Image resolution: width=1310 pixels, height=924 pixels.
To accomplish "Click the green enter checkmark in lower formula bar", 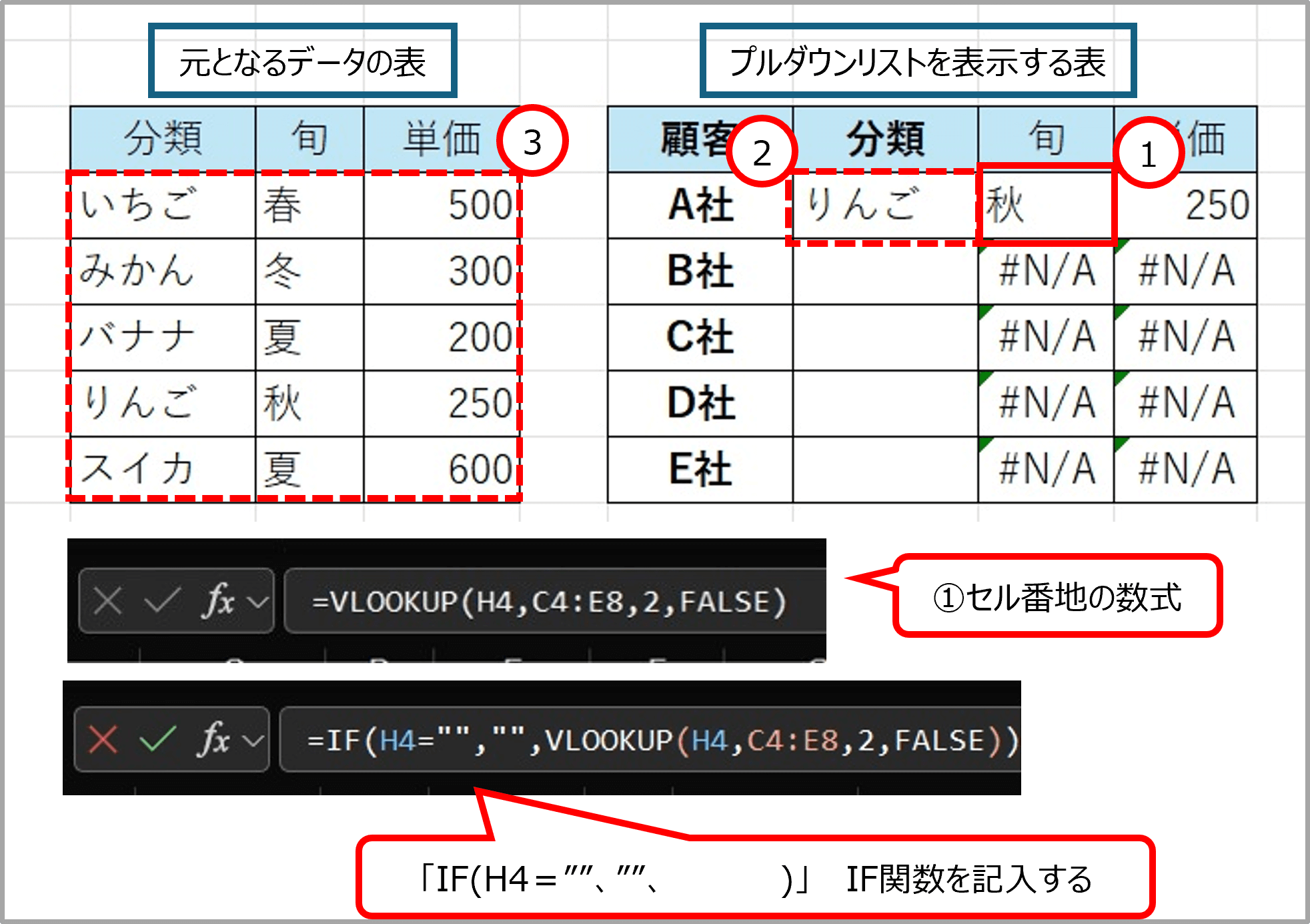I will pyautogui.click(x=157, y=739).
